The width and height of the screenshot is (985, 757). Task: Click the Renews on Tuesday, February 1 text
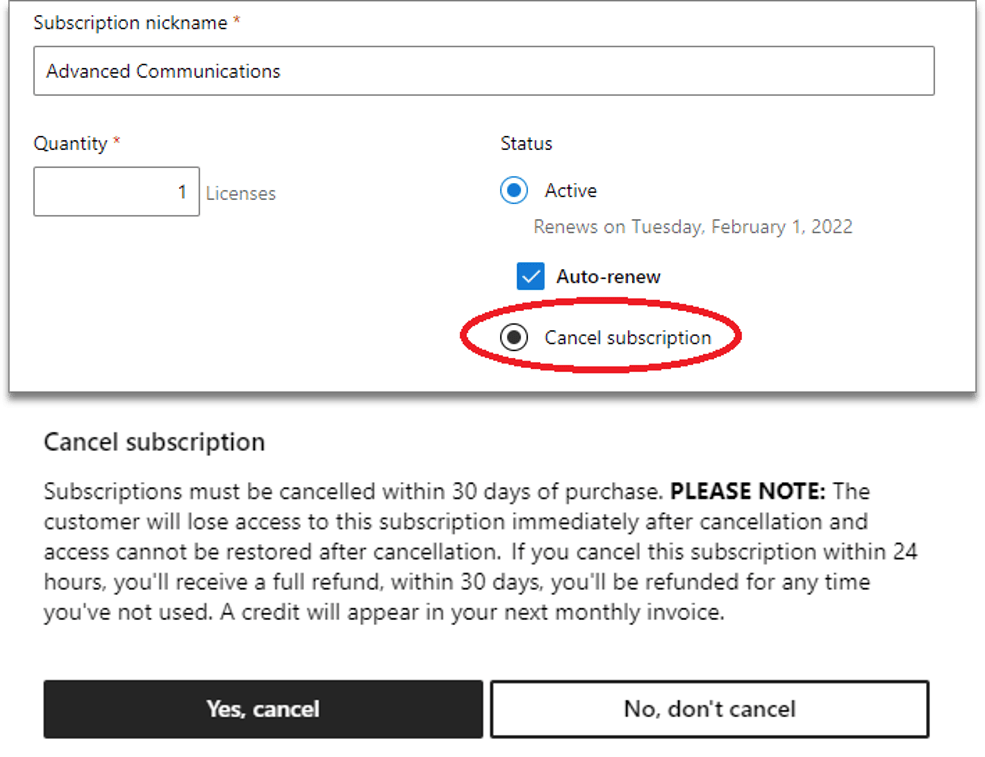693,227
